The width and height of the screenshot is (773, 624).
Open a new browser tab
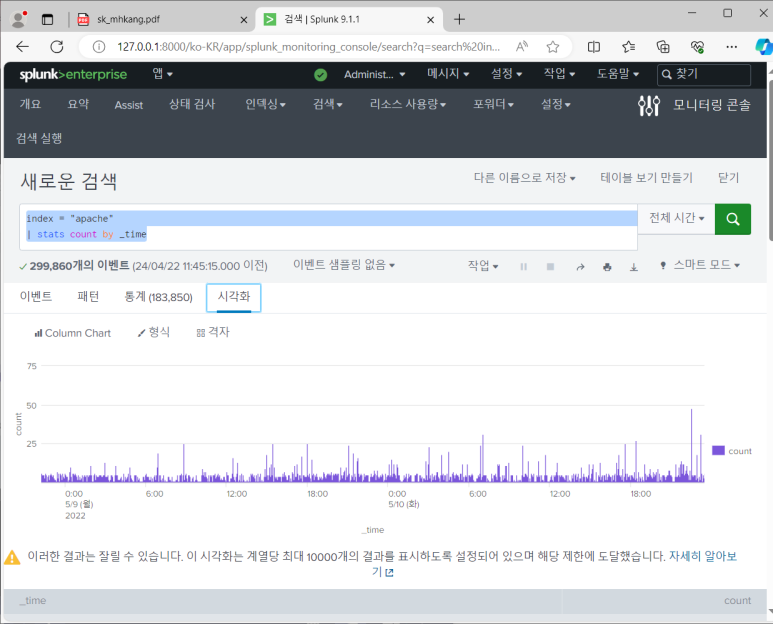(x=459, y=19)
